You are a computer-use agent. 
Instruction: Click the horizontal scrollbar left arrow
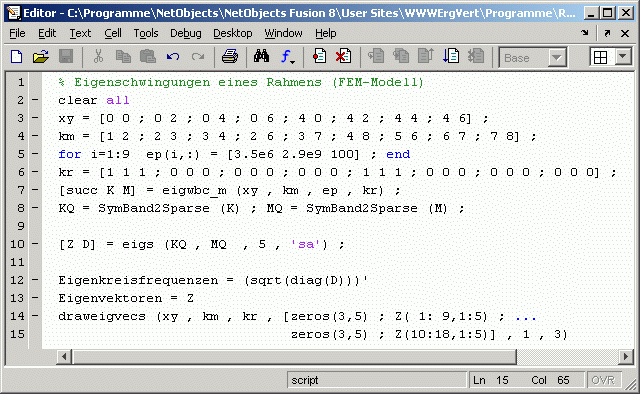click(64, 356)
